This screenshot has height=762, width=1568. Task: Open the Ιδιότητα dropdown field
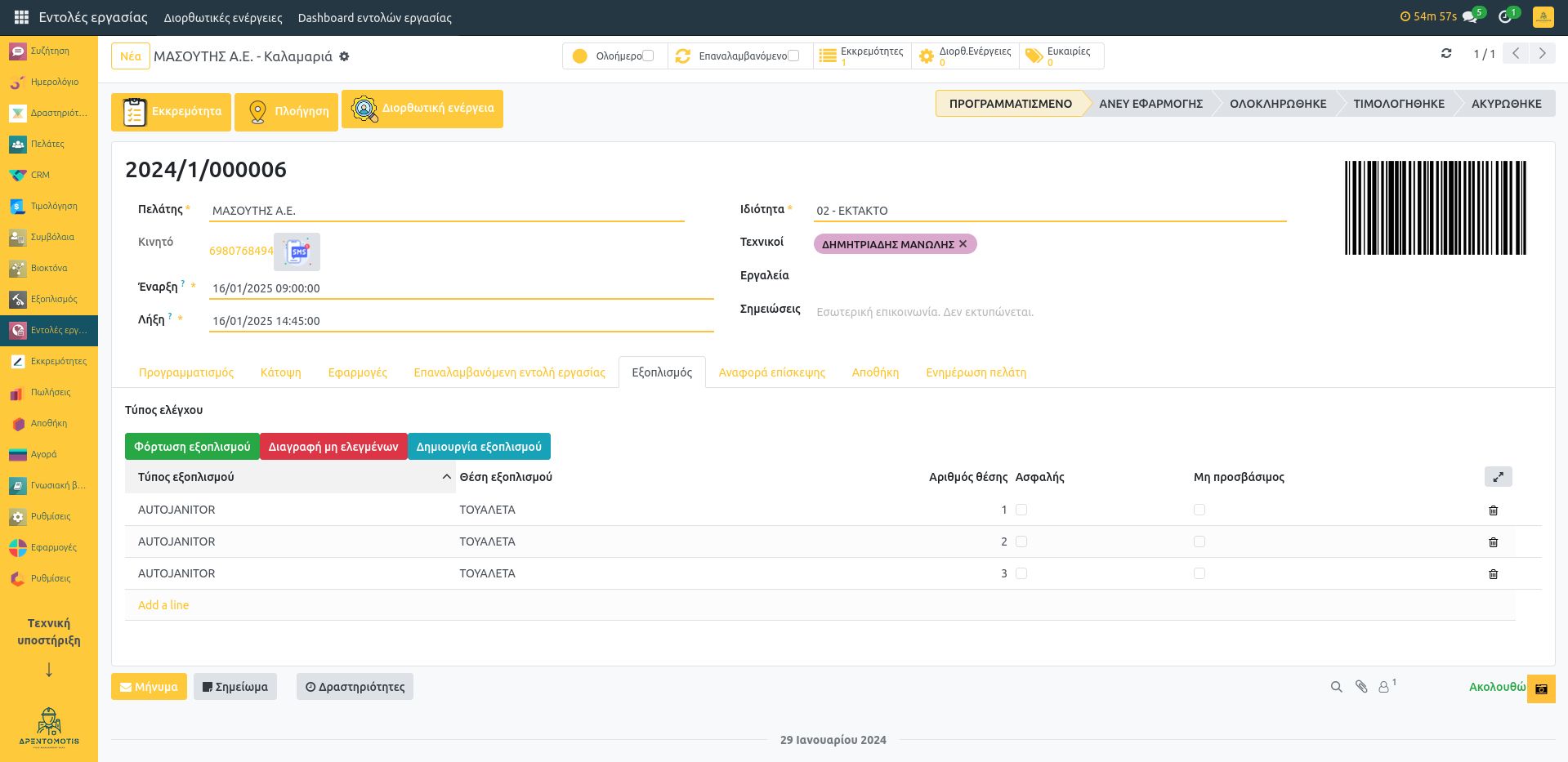pyautogui.click(x=1050, y=211)
